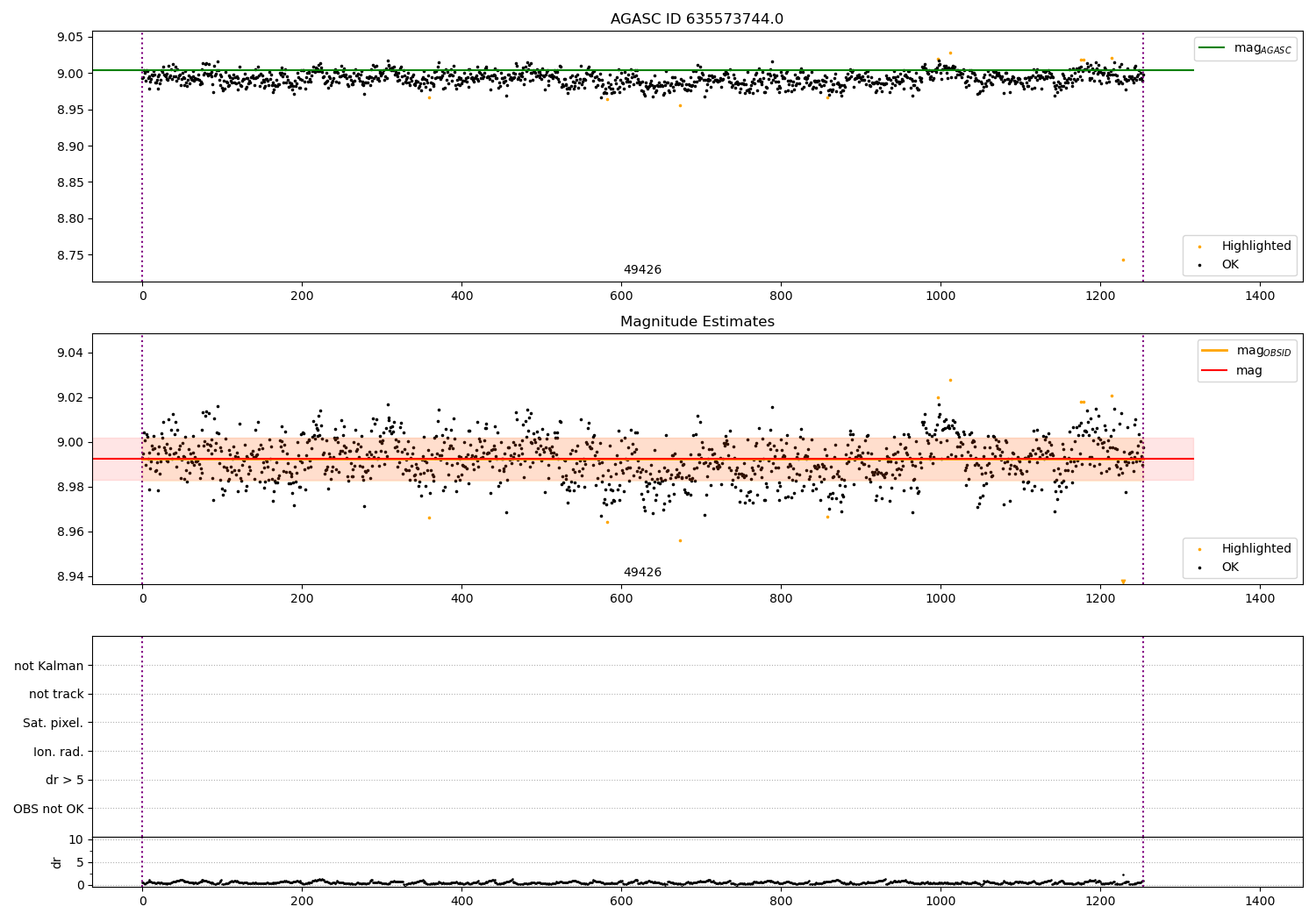Image resolution: width=1316 pixels, height=921 pixels.
Task: Click the '49426' label in Magnitude Estimates plot
Action: [642, 573]
